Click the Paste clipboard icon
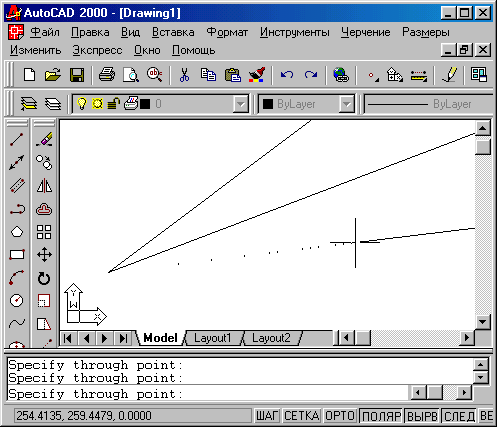 [233, 75]
